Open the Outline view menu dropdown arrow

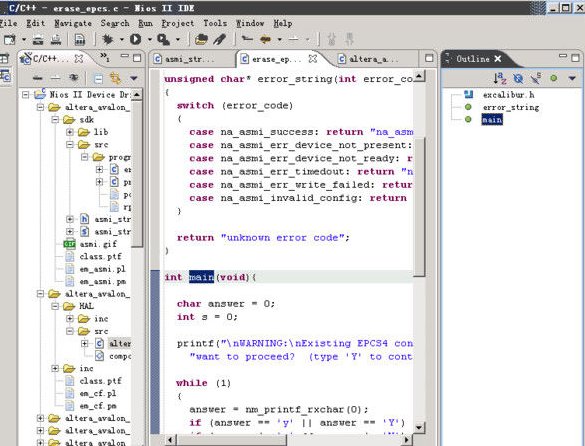[572, 78]
